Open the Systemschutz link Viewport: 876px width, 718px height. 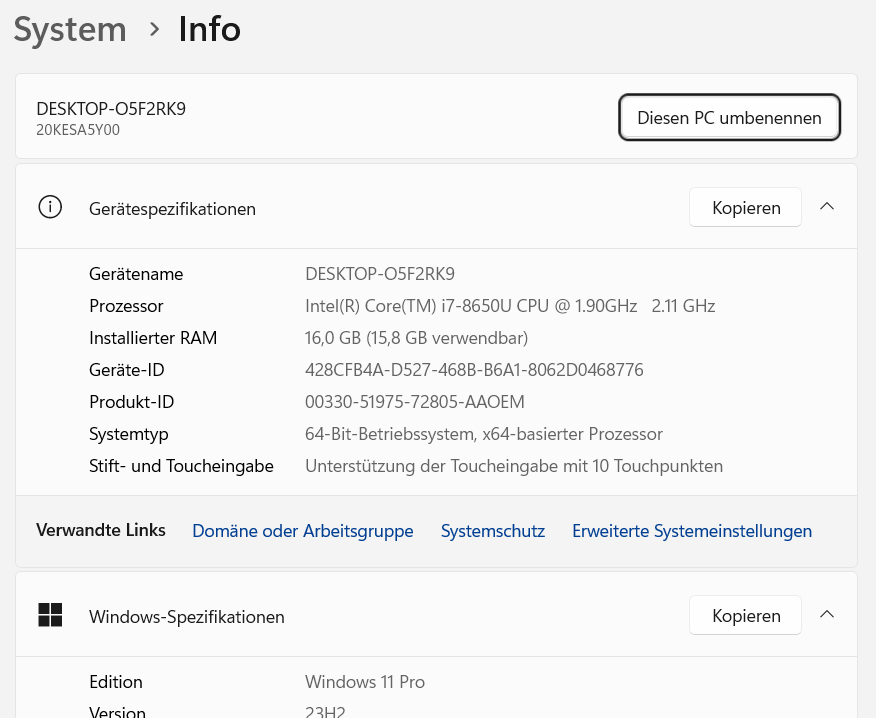pyautogui.click(x=493, y=531)
